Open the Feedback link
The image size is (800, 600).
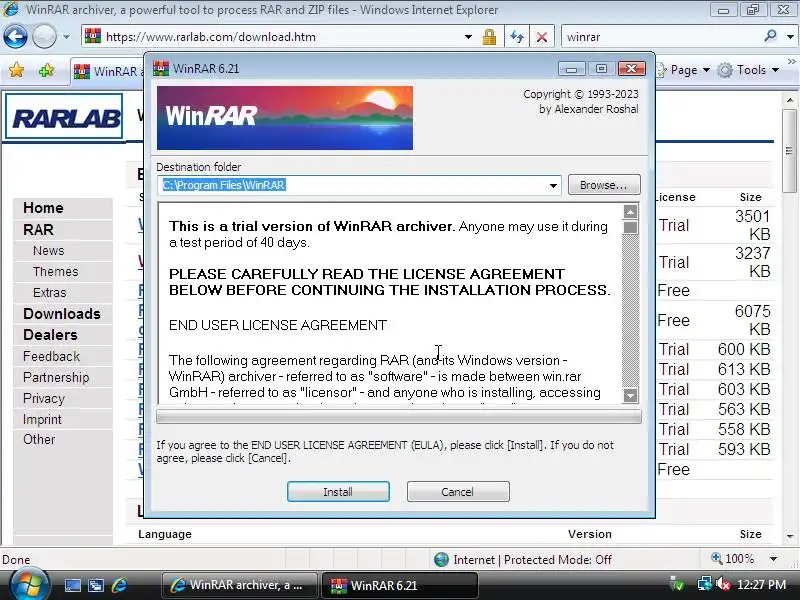click(52, 356)
